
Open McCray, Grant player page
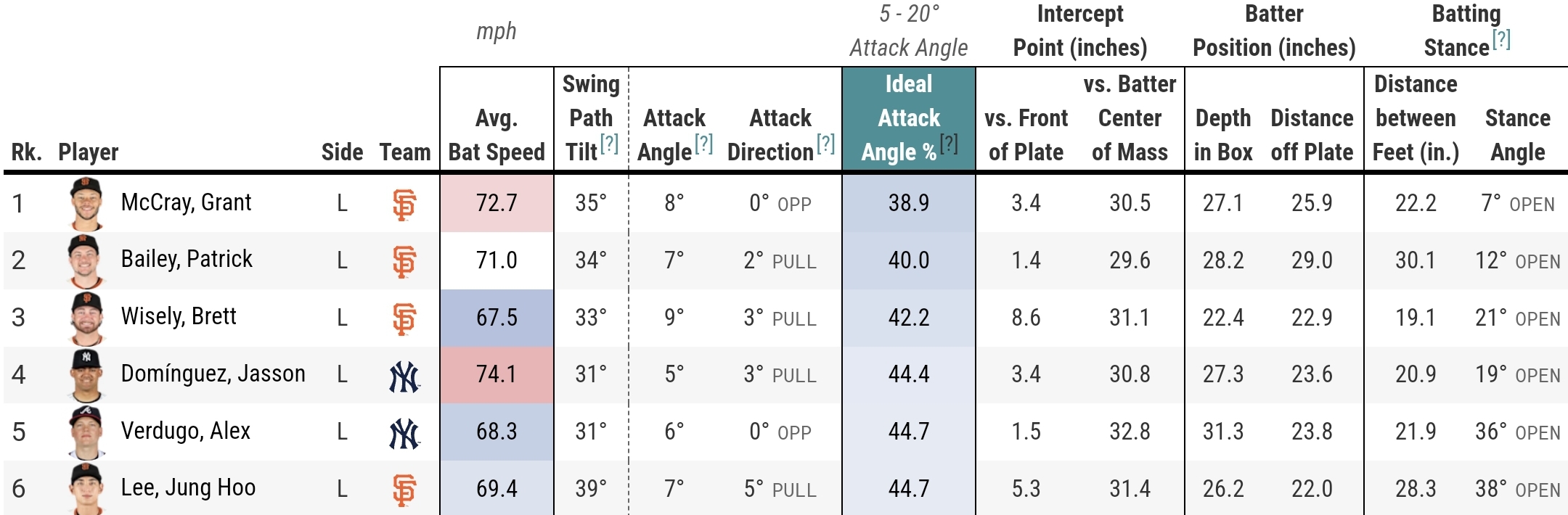[x=186, y=202]
